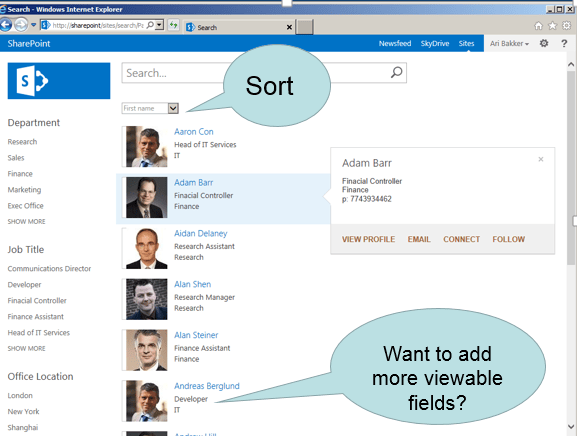Filter by Finance department
Viewport: 577px width, 436px height.
point(20,174)
